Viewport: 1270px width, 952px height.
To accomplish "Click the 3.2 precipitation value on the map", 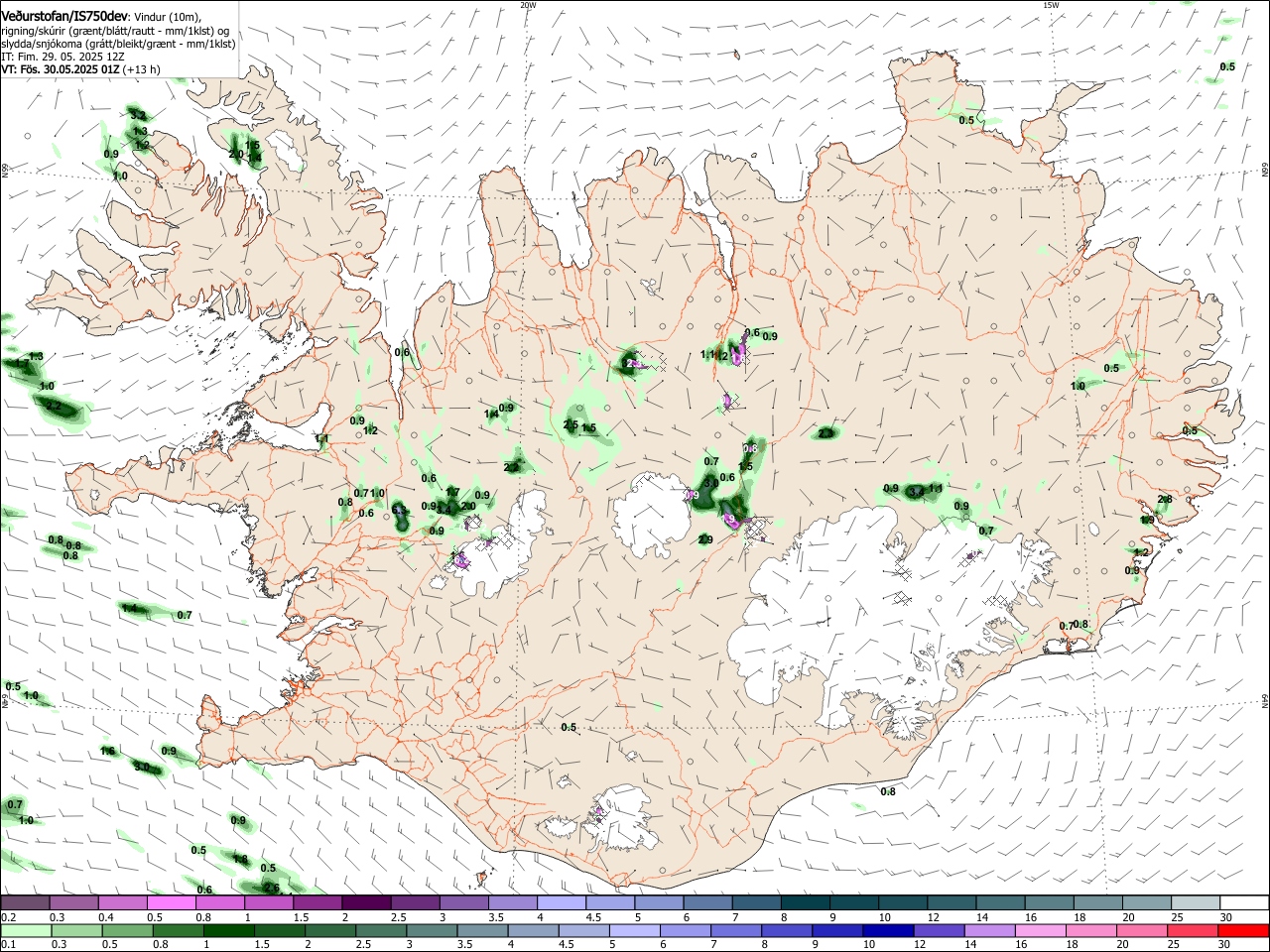I will (138, 116).
